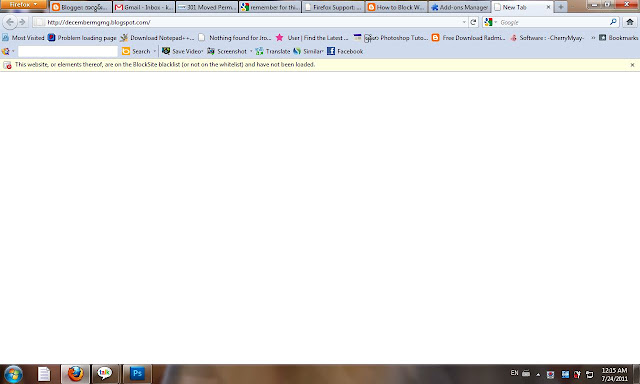Open the add-on toolbar logo dropdown
The height and width of the screenshot is (384, 640).
pos(8,51)
